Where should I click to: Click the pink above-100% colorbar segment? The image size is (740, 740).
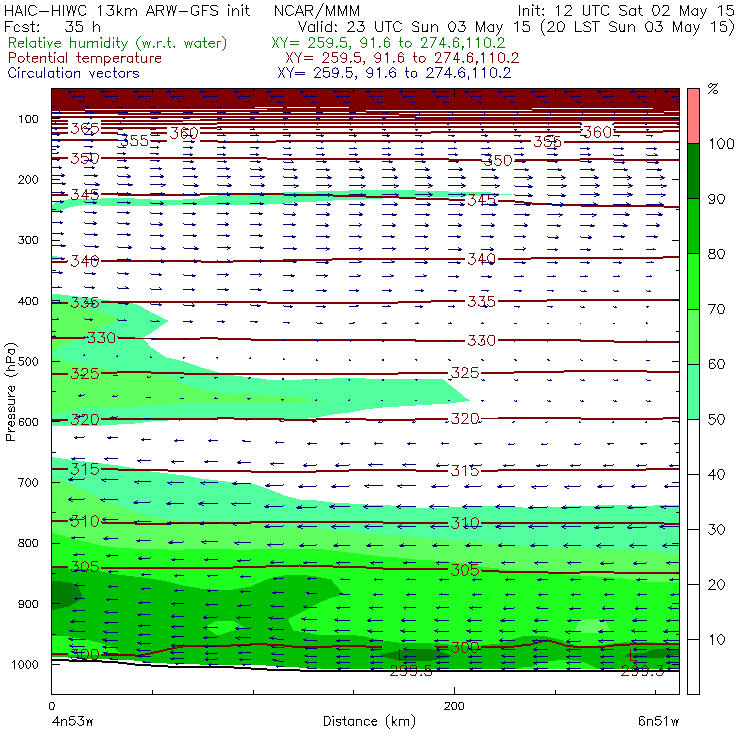693,116
